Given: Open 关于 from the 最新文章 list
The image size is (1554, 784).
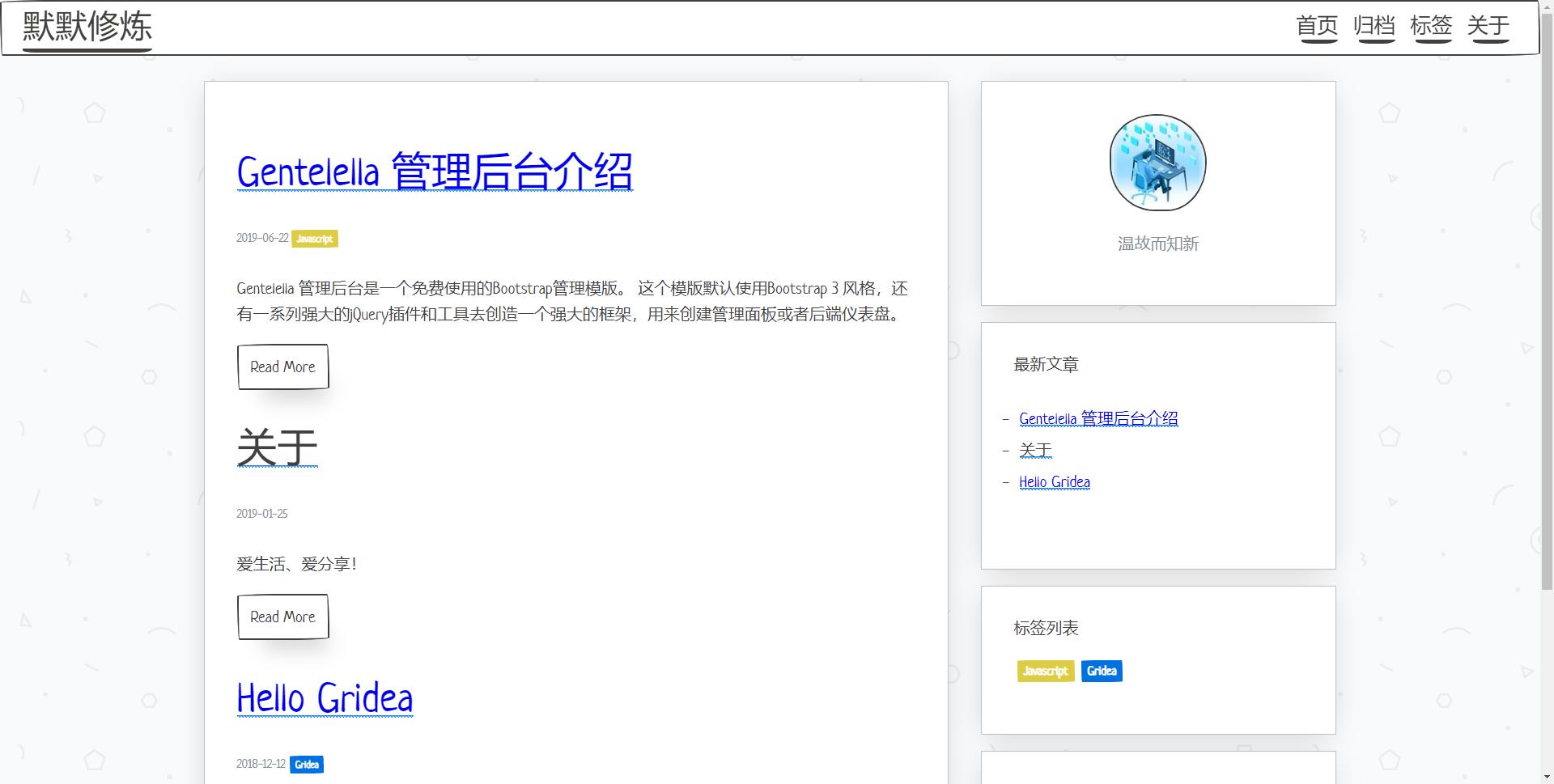Looking at the screenshot, I should [1034, 449].
